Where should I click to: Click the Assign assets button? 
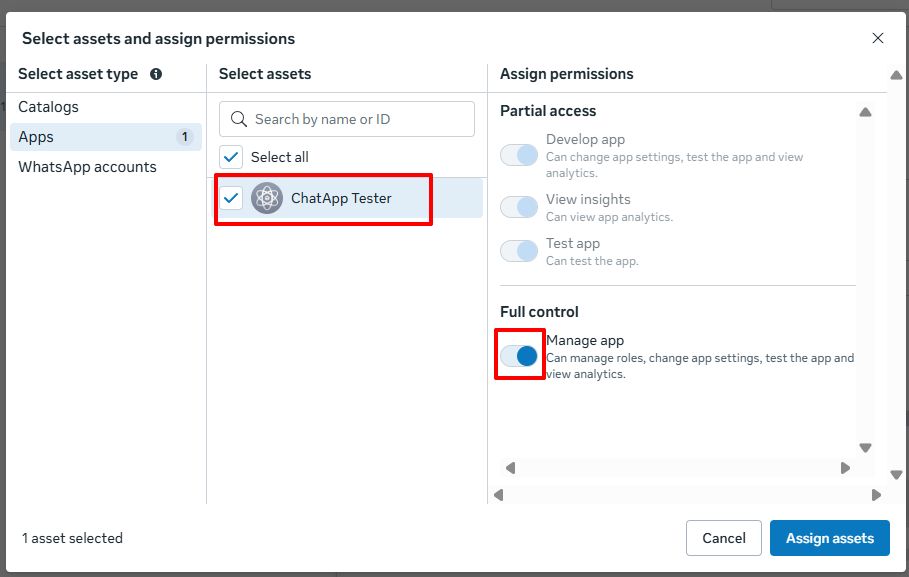coord(829,538)
